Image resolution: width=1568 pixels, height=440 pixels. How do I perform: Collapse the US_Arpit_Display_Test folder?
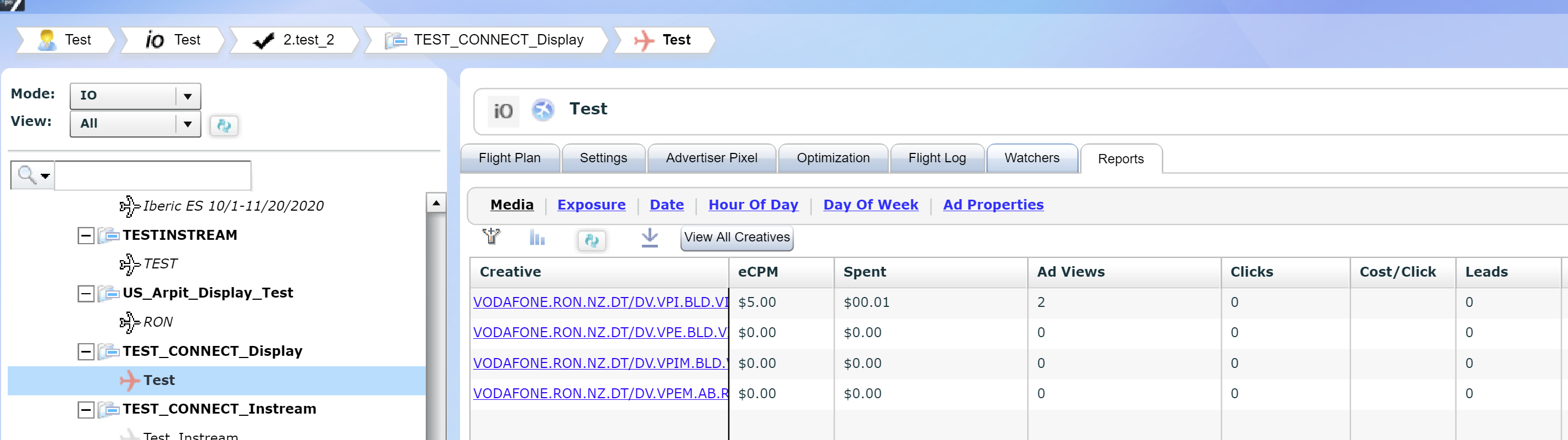86,294
